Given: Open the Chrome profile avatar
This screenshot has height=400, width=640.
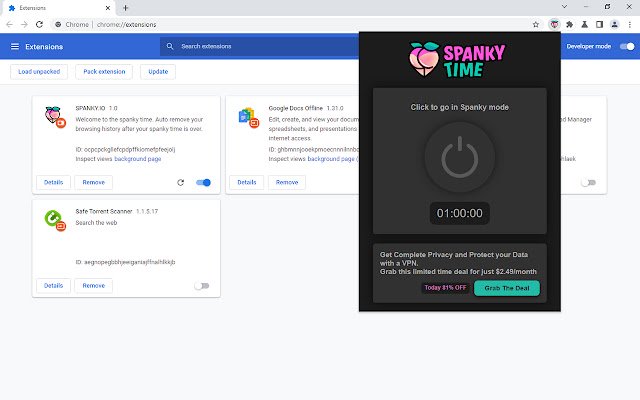Looking at the screenshot, I should (x=614, y=24).
